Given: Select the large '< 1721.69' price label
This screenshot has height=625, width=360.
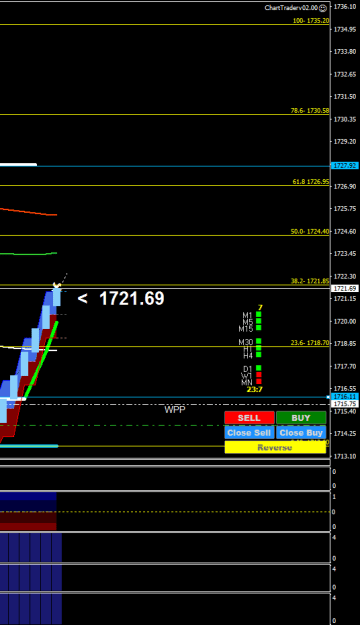Looking at the screenshot, I should [121, 299].
